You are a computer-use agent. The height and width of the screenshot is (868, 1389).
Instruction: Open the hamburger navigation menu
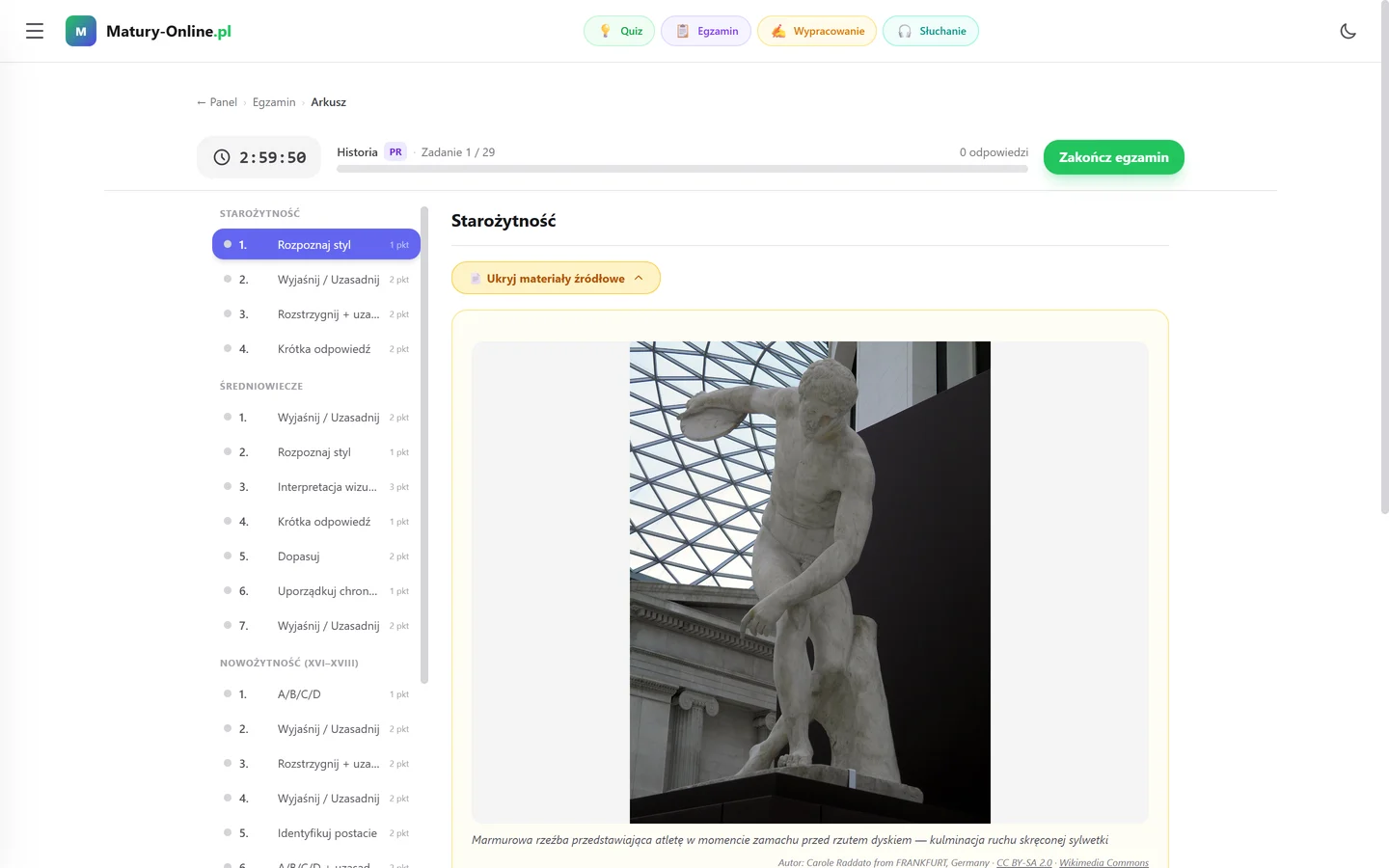[x=35, y=31]
